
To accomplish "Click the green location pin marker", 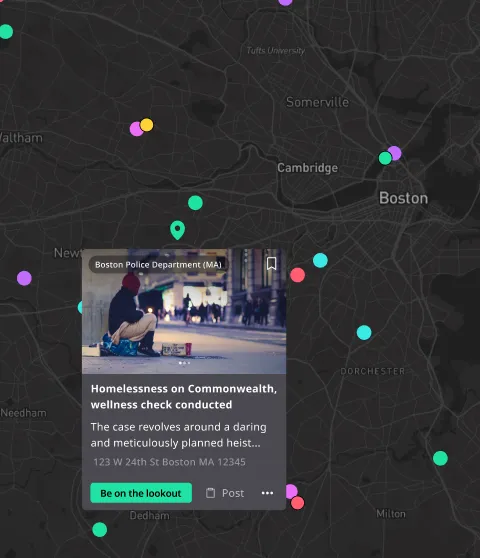I will (x=178, y=230).
